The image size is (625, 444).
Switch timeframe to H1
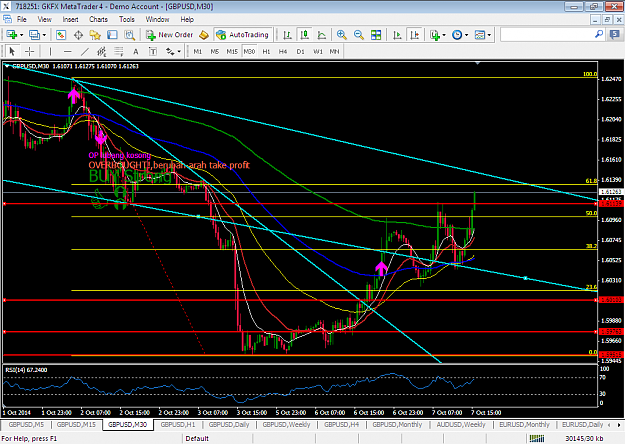pos(266,51)
